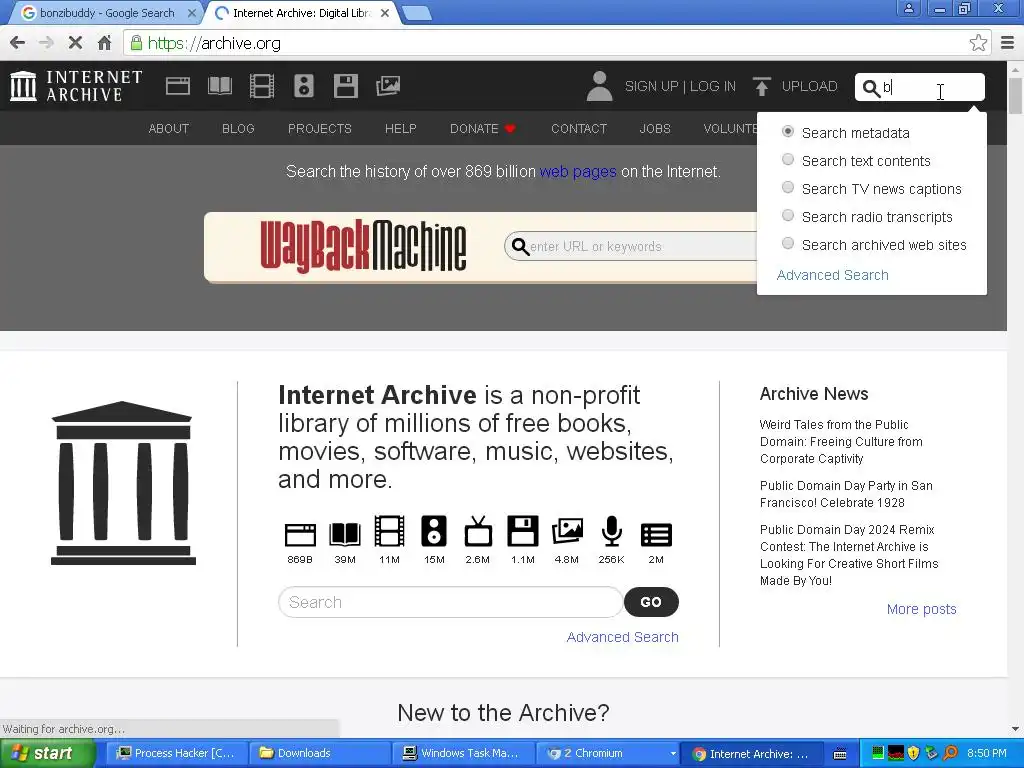Click the web pages link in banner

578,172
